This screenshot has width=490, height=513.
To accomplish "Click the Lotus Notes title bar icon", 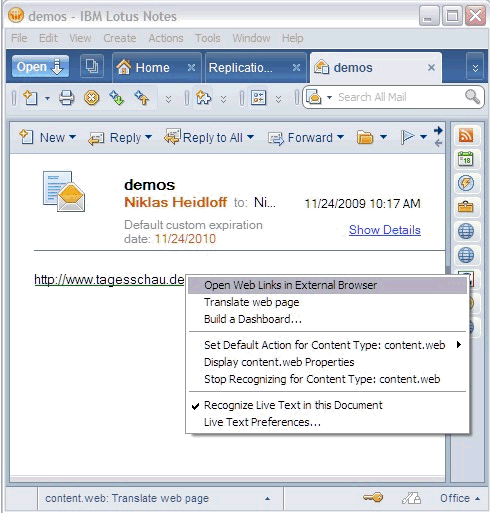I will click(16, 15).
